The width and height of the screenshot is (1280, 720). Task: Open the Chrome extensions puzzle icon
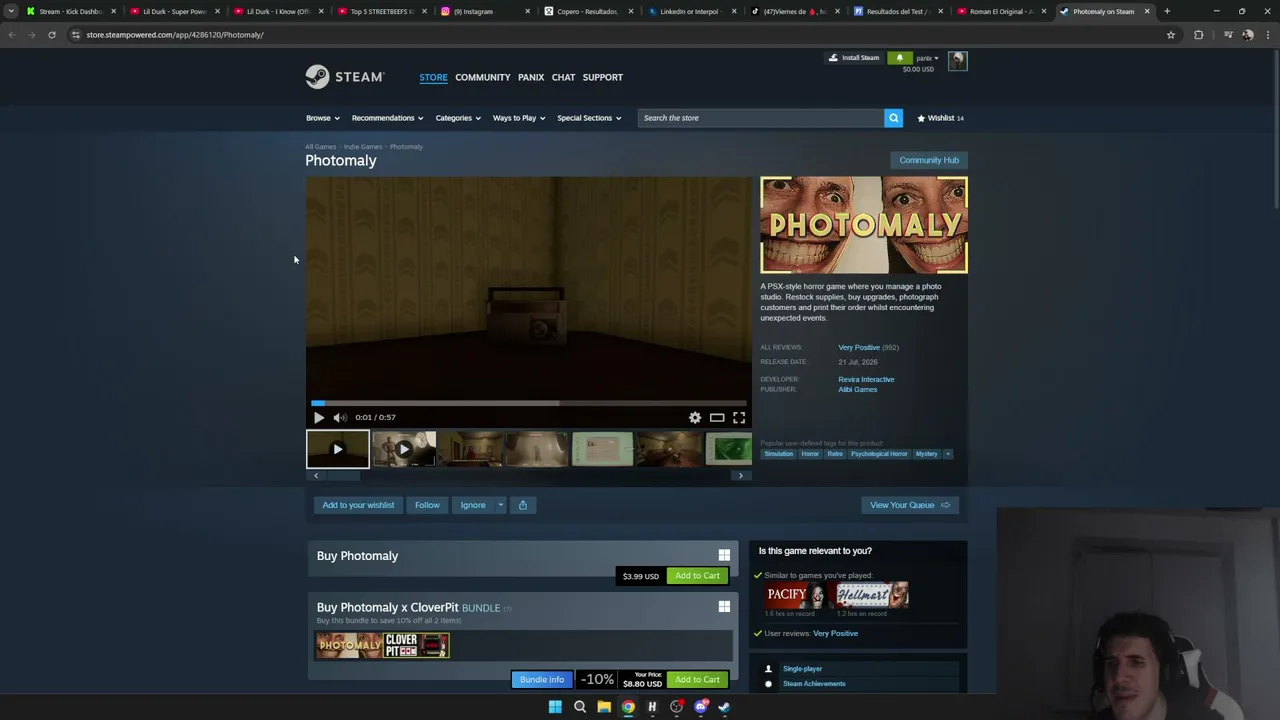[1199, 35]
